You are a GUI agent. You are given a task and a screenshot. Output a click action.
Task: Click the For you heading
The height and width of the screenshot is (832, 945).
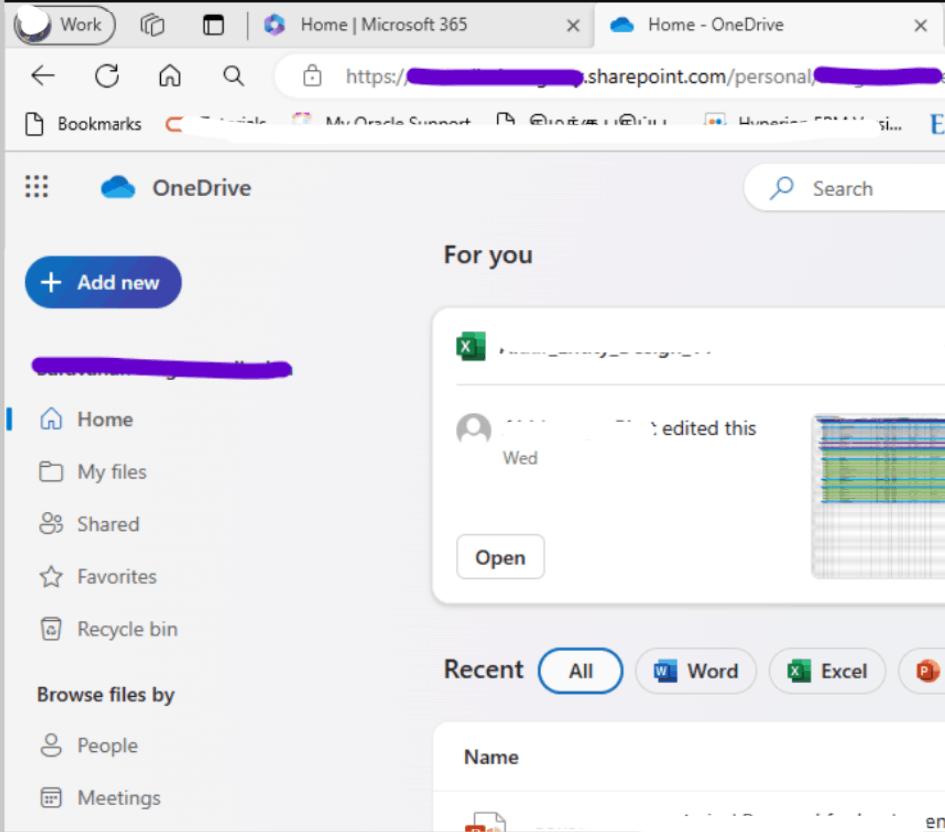pos(488,255)
